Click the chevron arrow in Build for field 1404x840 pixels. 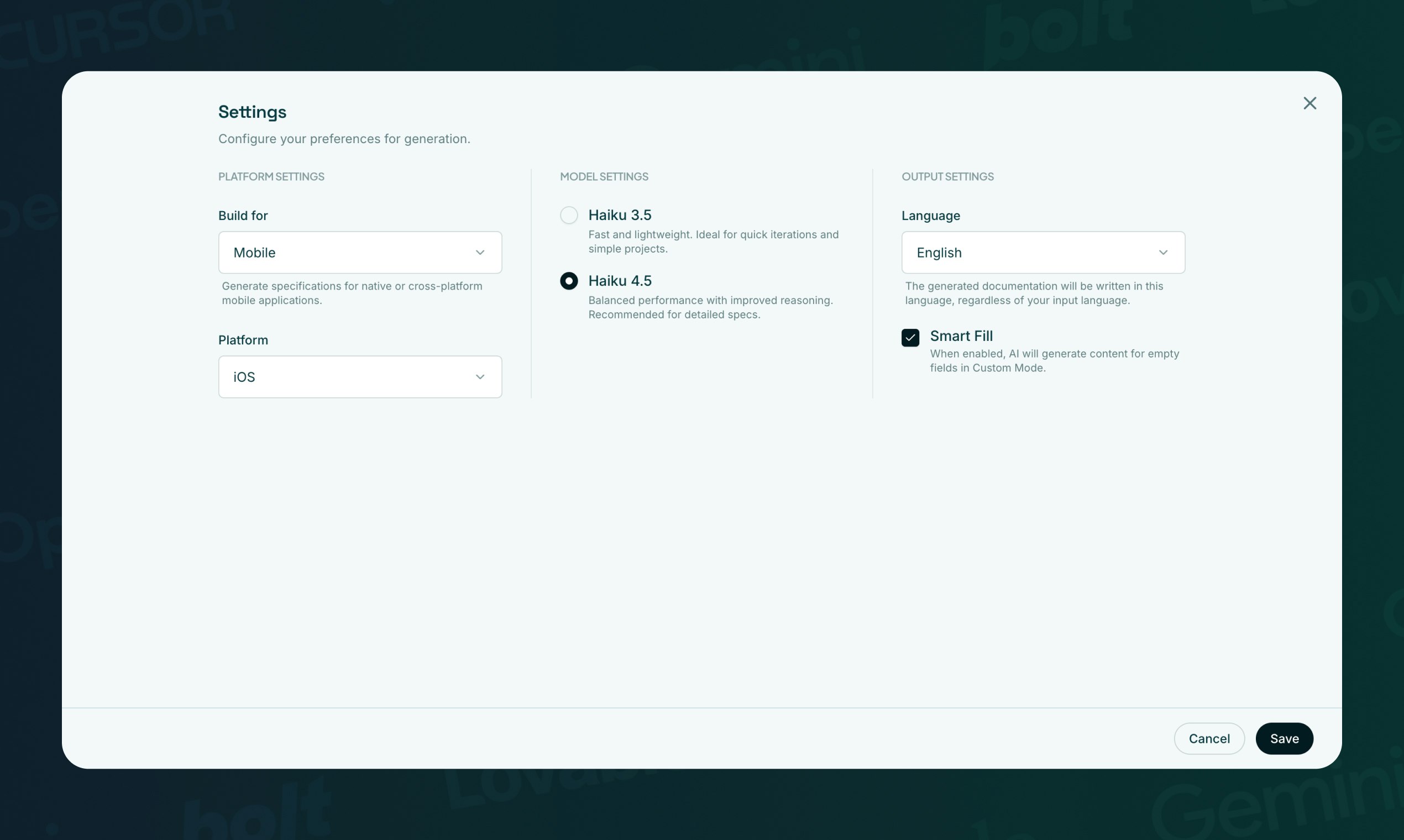479,253
